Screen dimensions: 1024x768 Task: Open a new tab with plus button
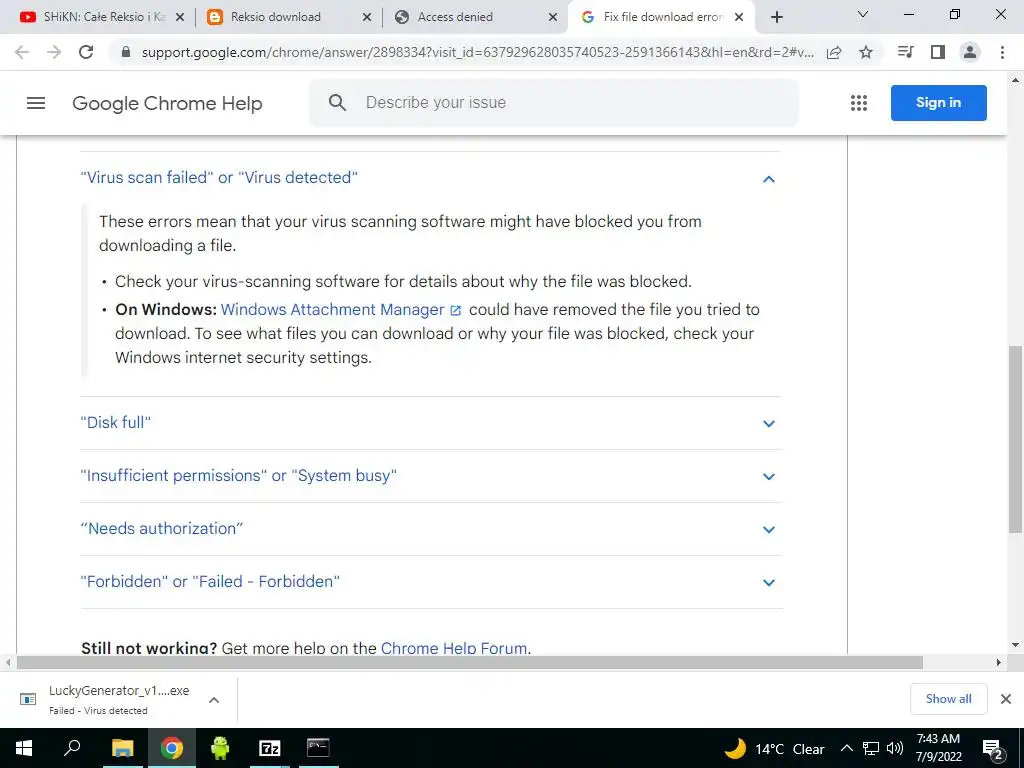coord(776,17)
